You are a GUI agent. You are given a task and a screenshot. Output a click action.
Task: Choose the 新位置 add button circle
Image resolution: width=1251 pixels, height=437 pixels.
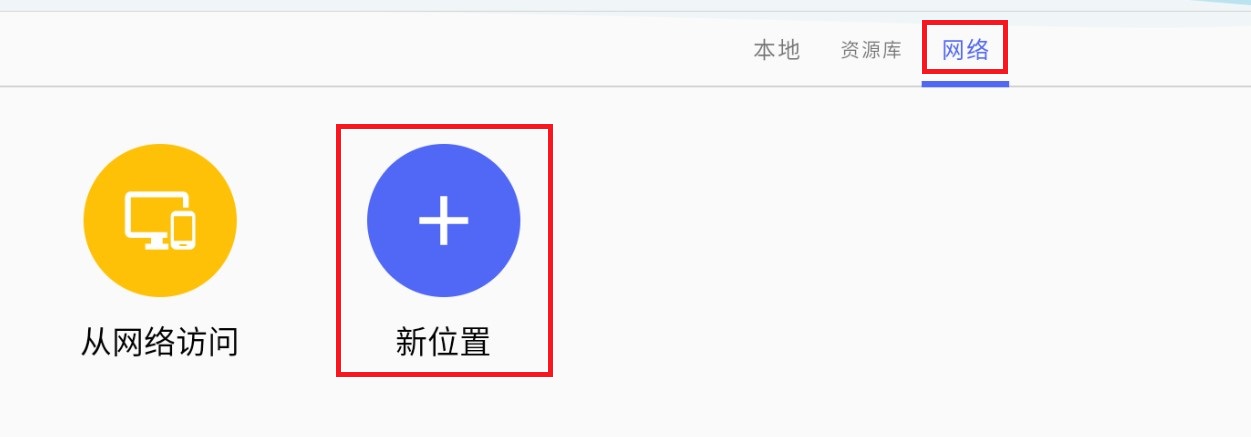point(443,220)
